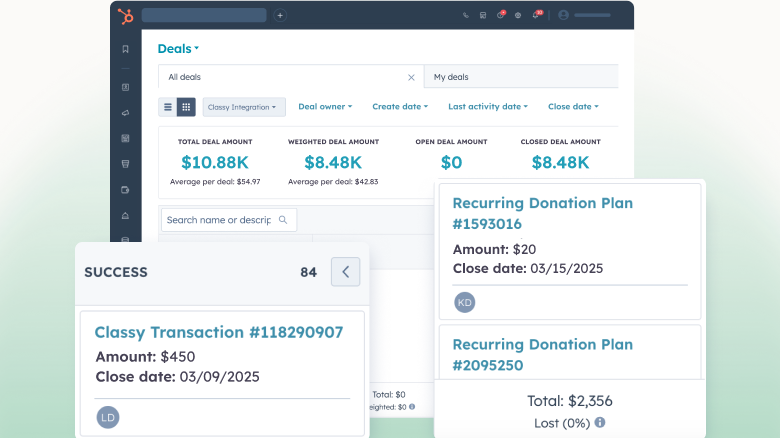Click the weighted deal amount $8.48K
The width and height of the screenshot is (780, 438).
tap(333, 162)
